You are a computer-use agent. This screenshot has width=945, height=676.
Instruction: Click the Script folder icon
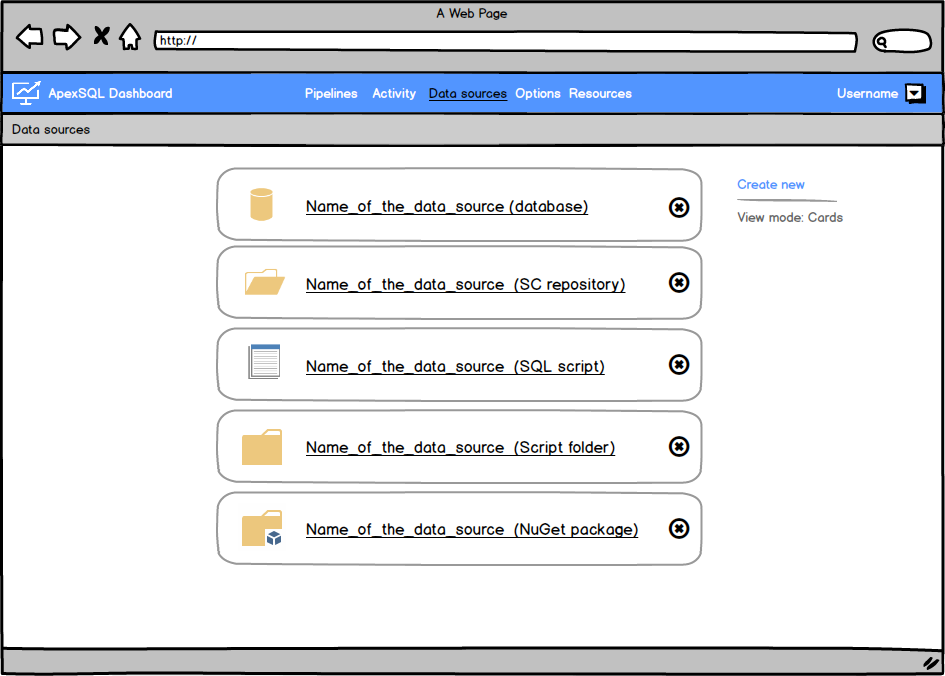pos(262,447)
